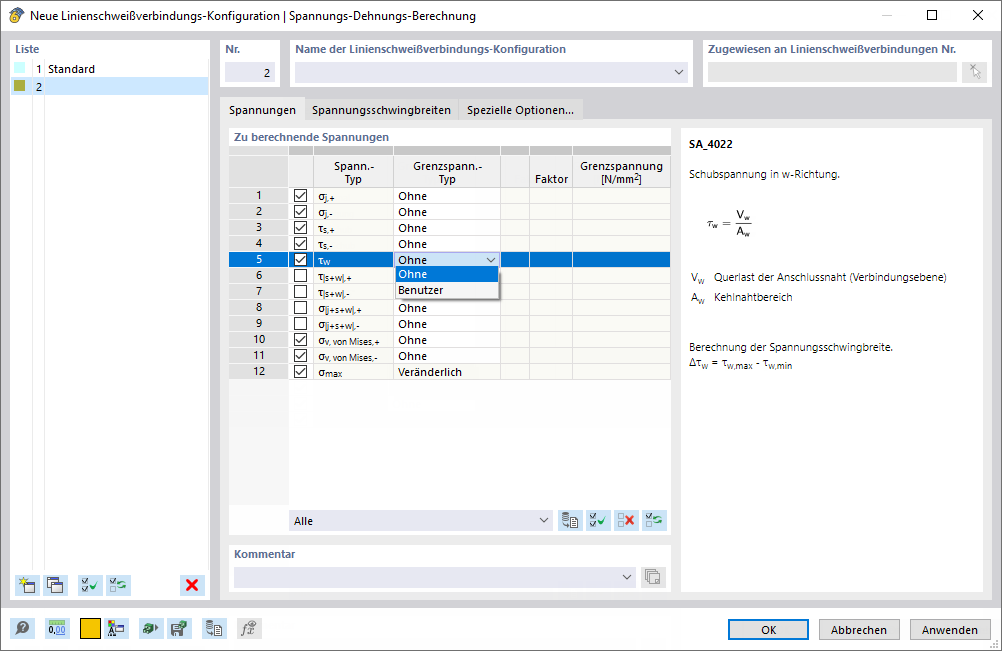Click the Spann.-Typ column header
Viewport: 1002px width, 651px height.
point(353,171)
